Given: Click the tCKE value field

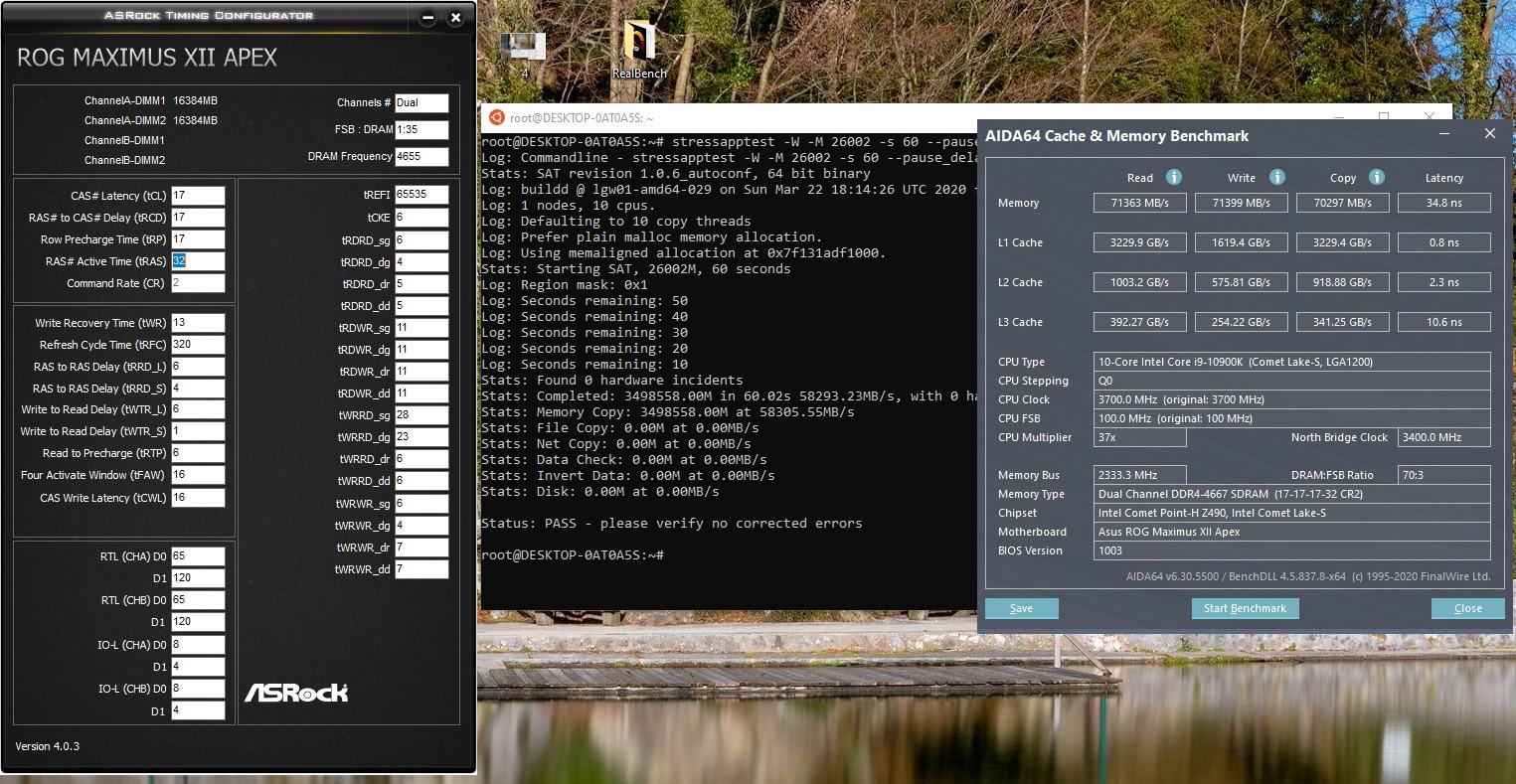Looking at the screenshot, I should tap(421, 218).
